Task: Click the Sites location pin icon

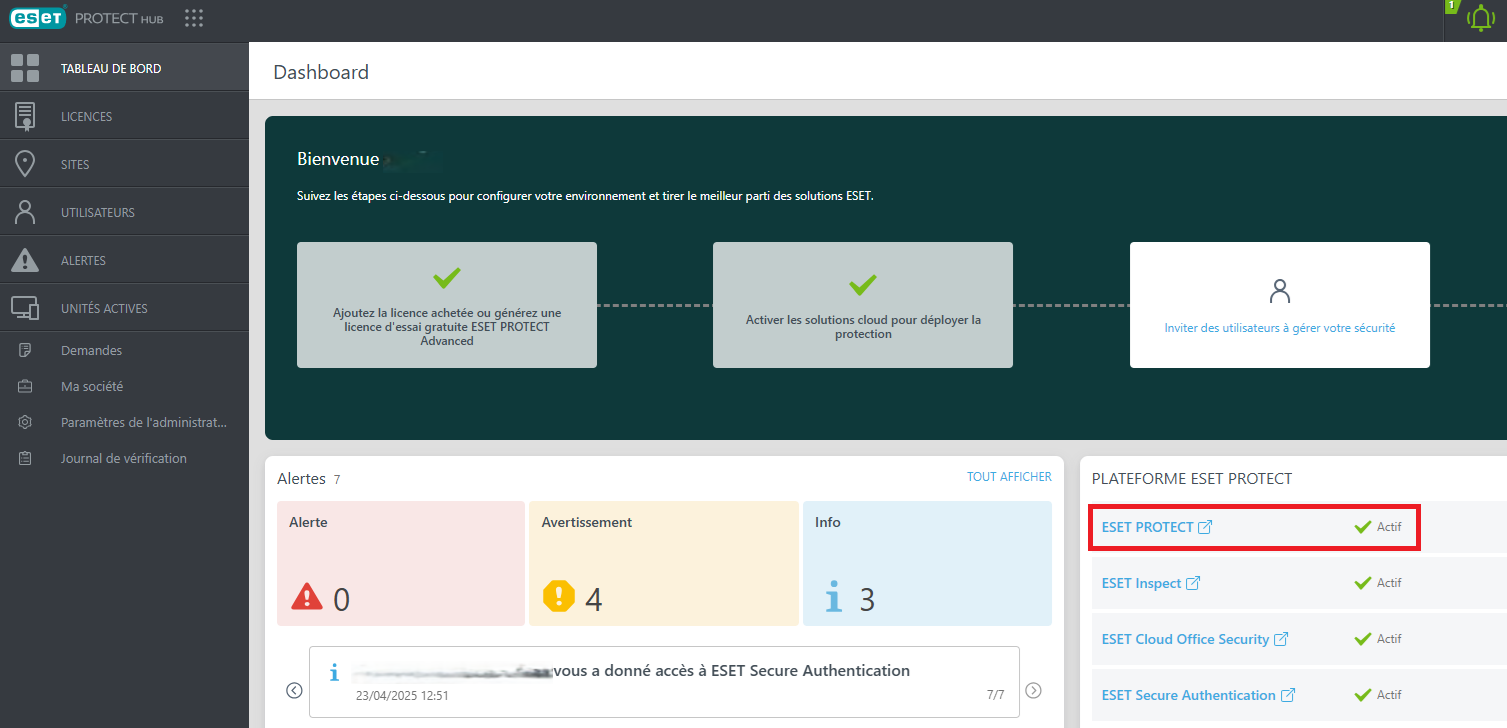Action: (25, 164)
